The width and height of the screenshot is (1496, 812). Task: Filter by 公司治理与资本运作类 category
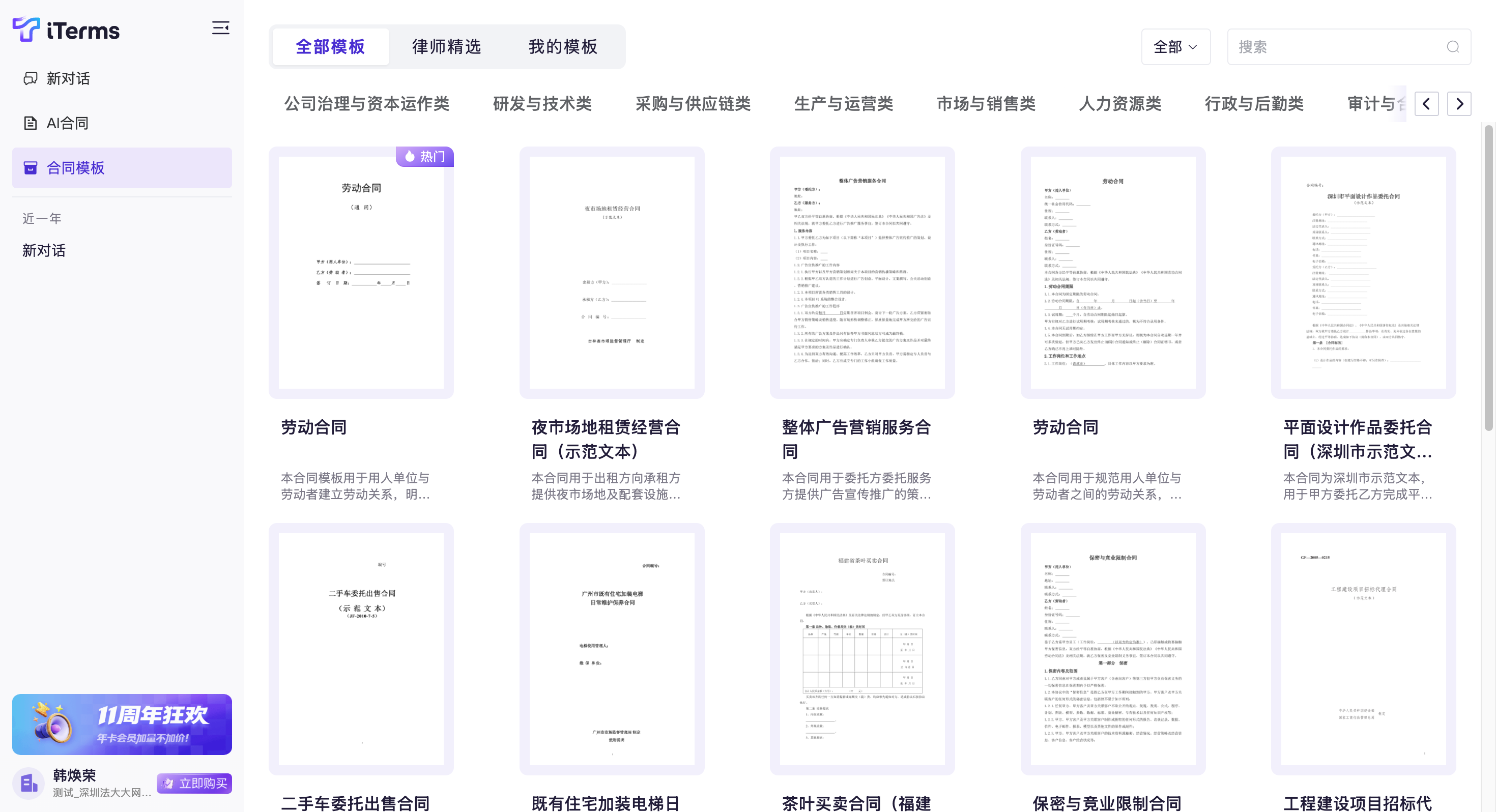click(x=366, y=104)
